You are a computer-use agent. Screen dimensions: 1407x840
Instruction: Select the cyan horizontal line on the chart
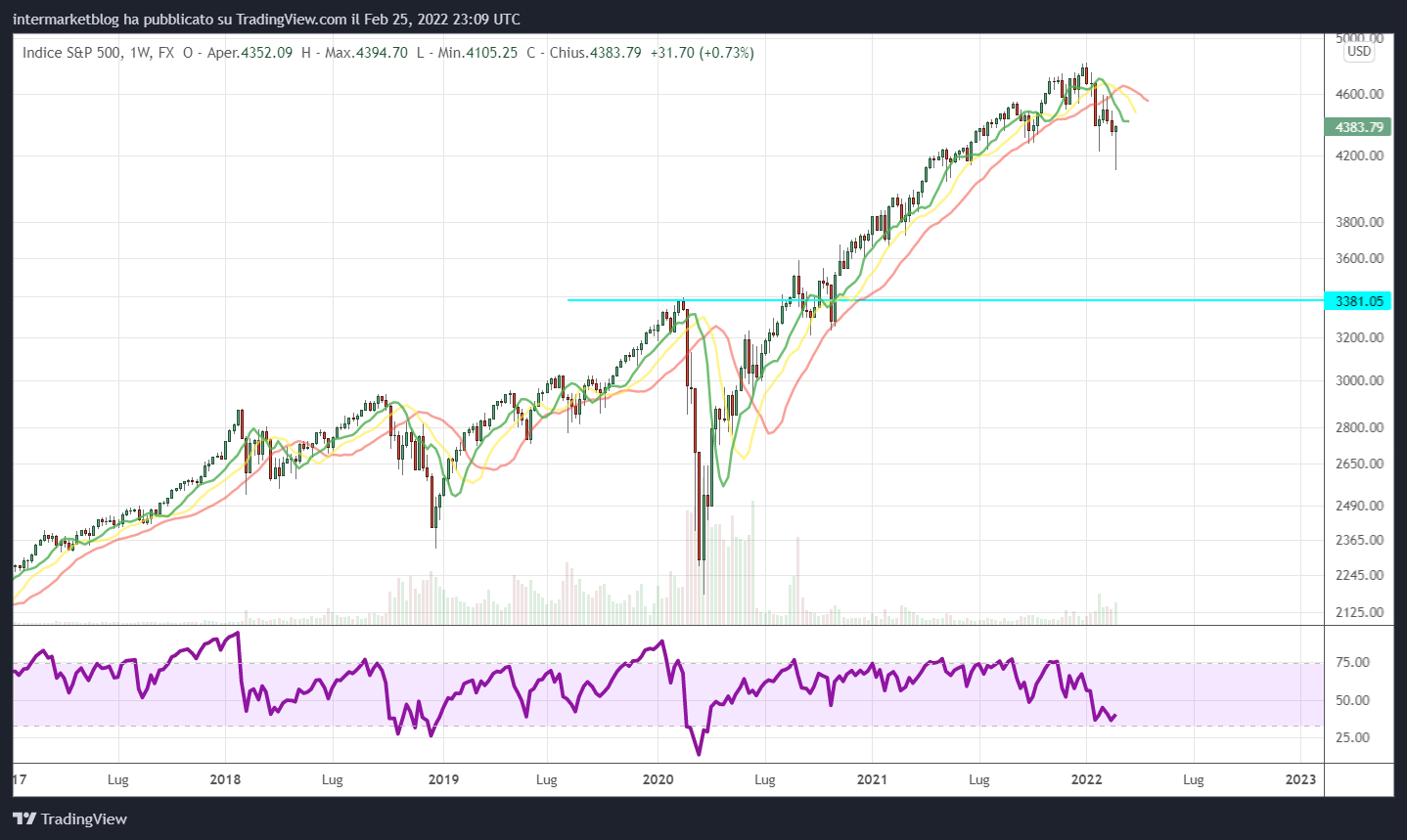pyautogui.click(x=944, y=300)
